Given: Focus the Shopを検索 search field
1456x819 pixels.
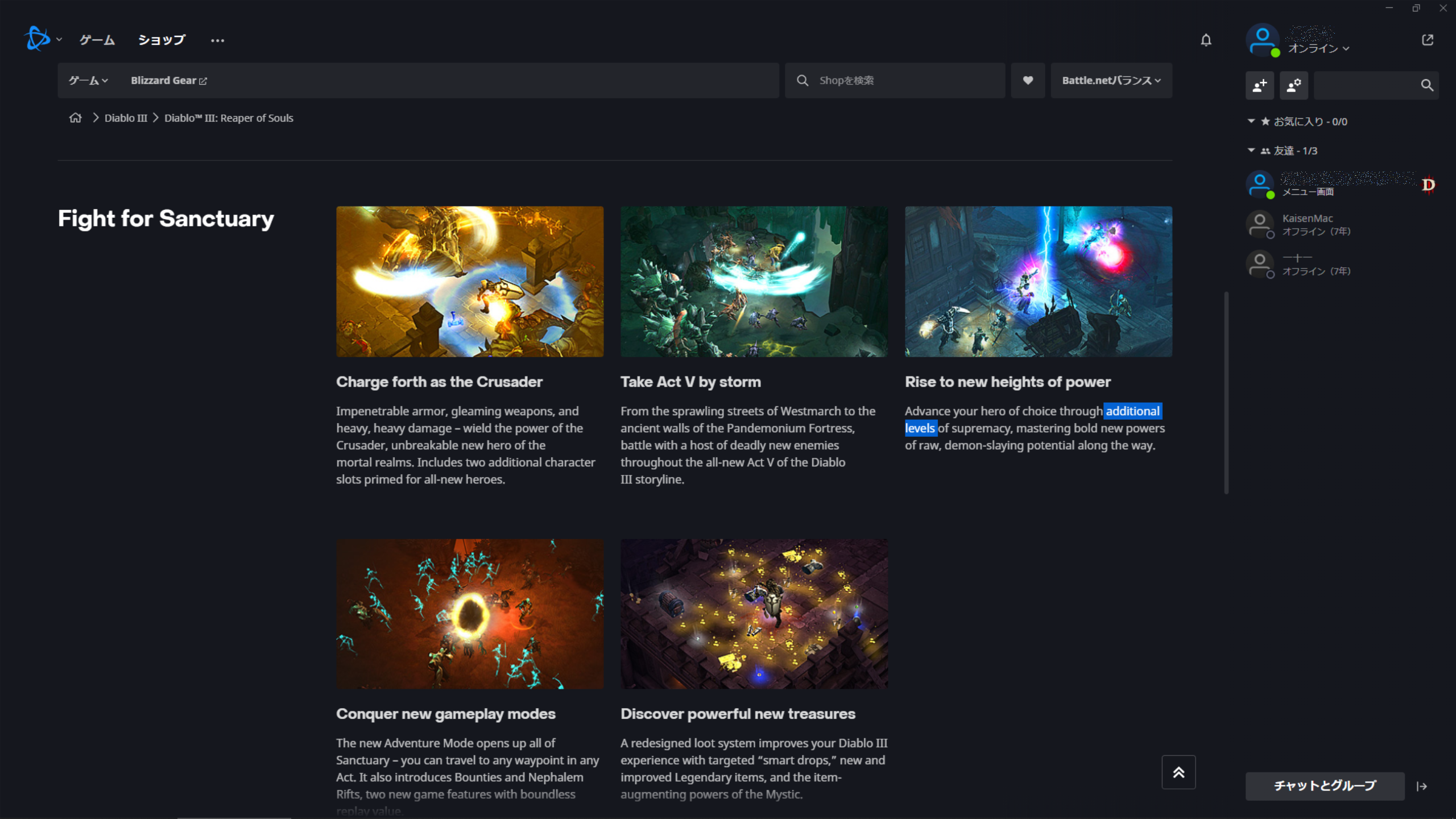Looking at the screenshot, I should [x=895, y=80].
